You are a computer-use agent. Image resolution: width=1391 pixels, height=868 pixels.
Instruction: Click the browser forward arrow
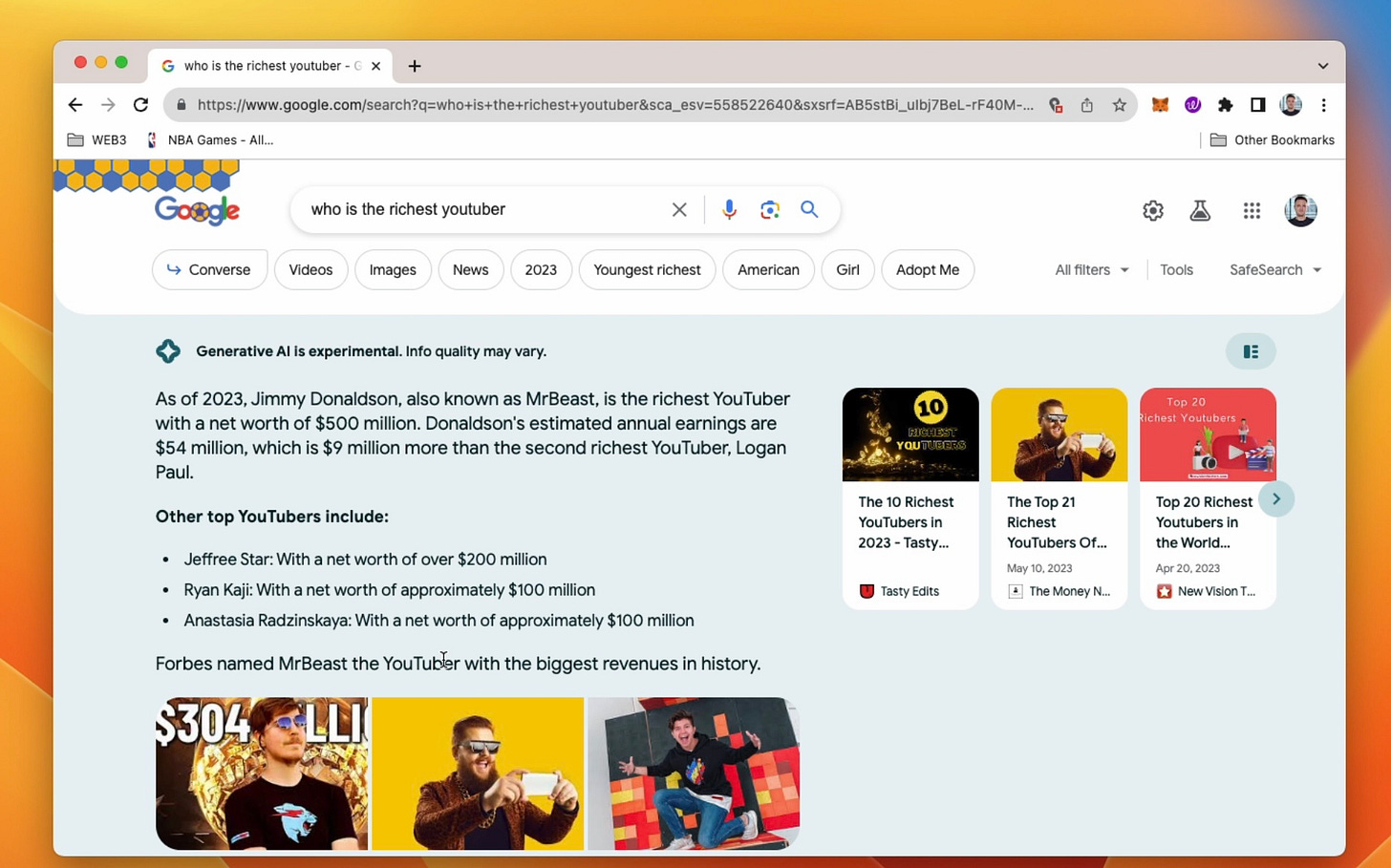[108, 105]
